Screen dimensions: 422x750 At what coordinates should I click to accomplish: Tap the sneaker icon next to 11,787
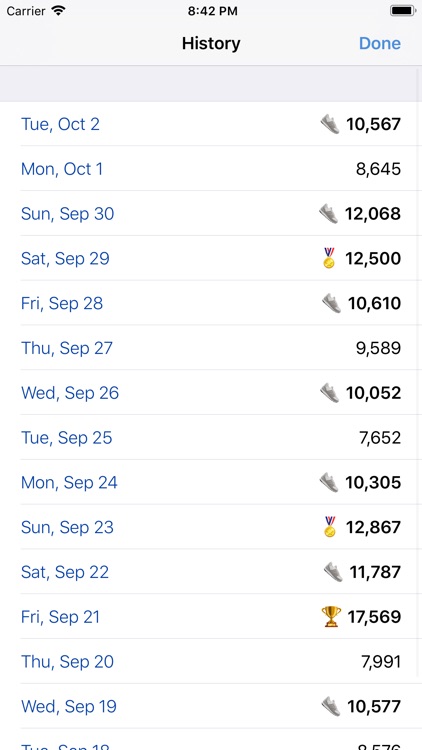(x=333, y=572)
